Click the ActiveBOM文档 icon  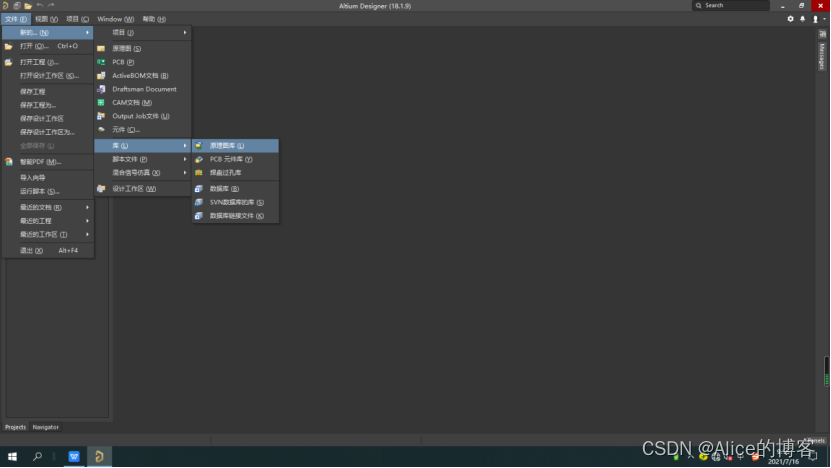101,75
